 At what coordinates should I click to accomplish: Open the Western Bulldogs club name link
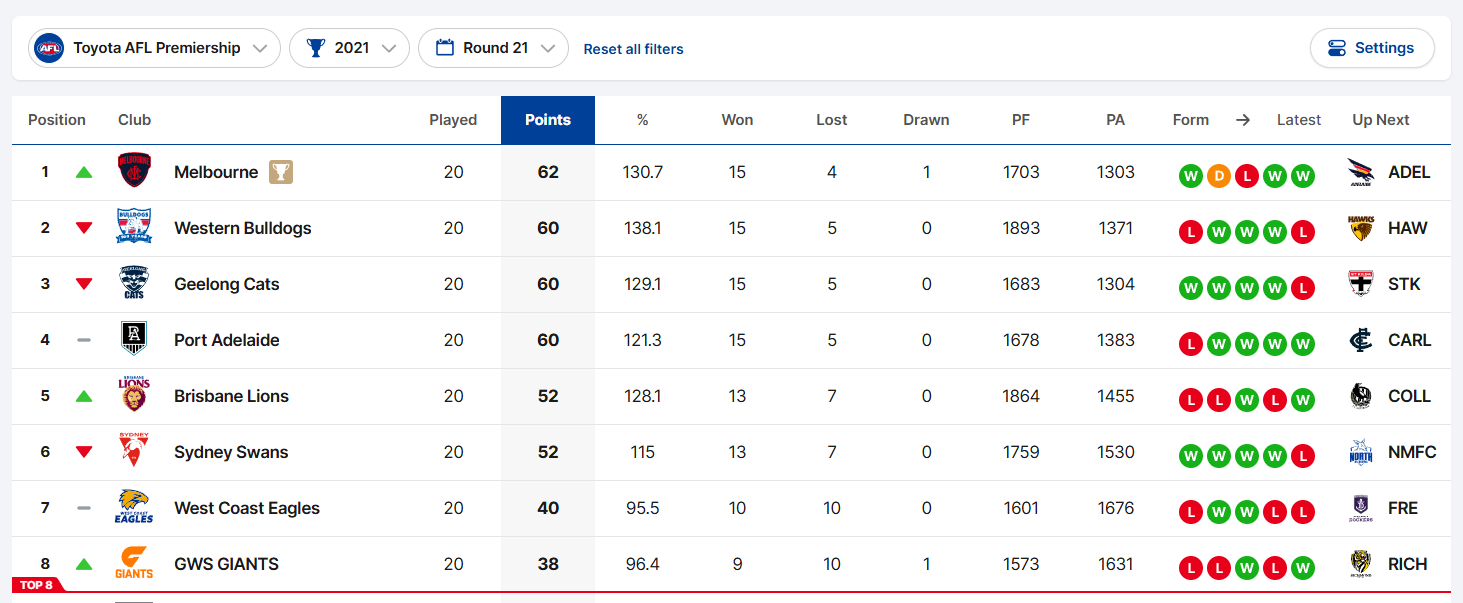pyautogui.click(x=243, y=228)
